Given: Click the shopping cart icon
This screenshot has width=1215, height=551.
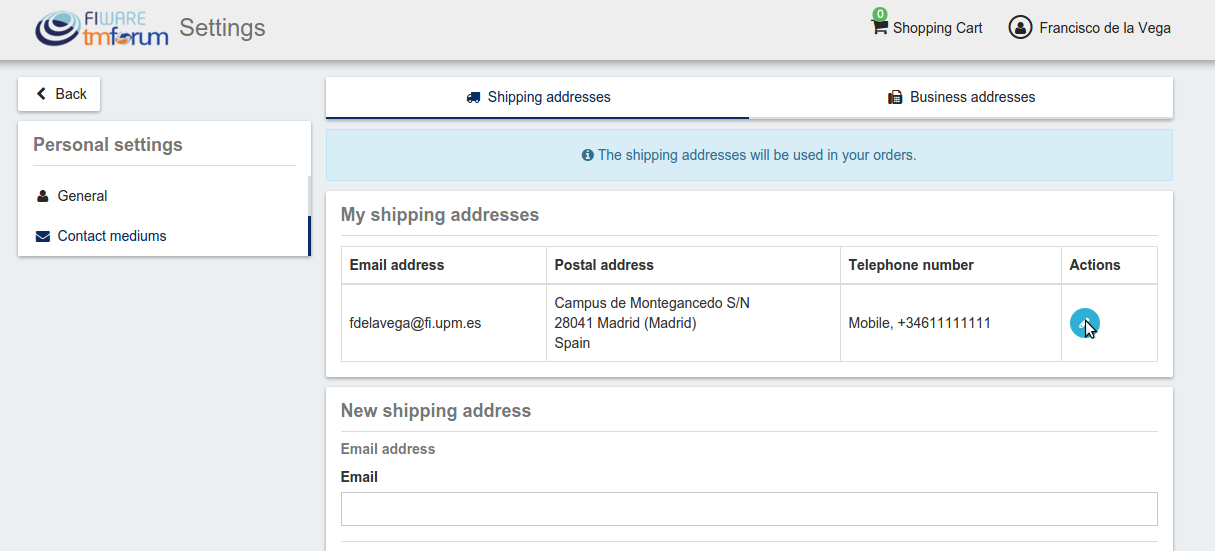Looking at the screenshot, I should (x=880, y=28).
